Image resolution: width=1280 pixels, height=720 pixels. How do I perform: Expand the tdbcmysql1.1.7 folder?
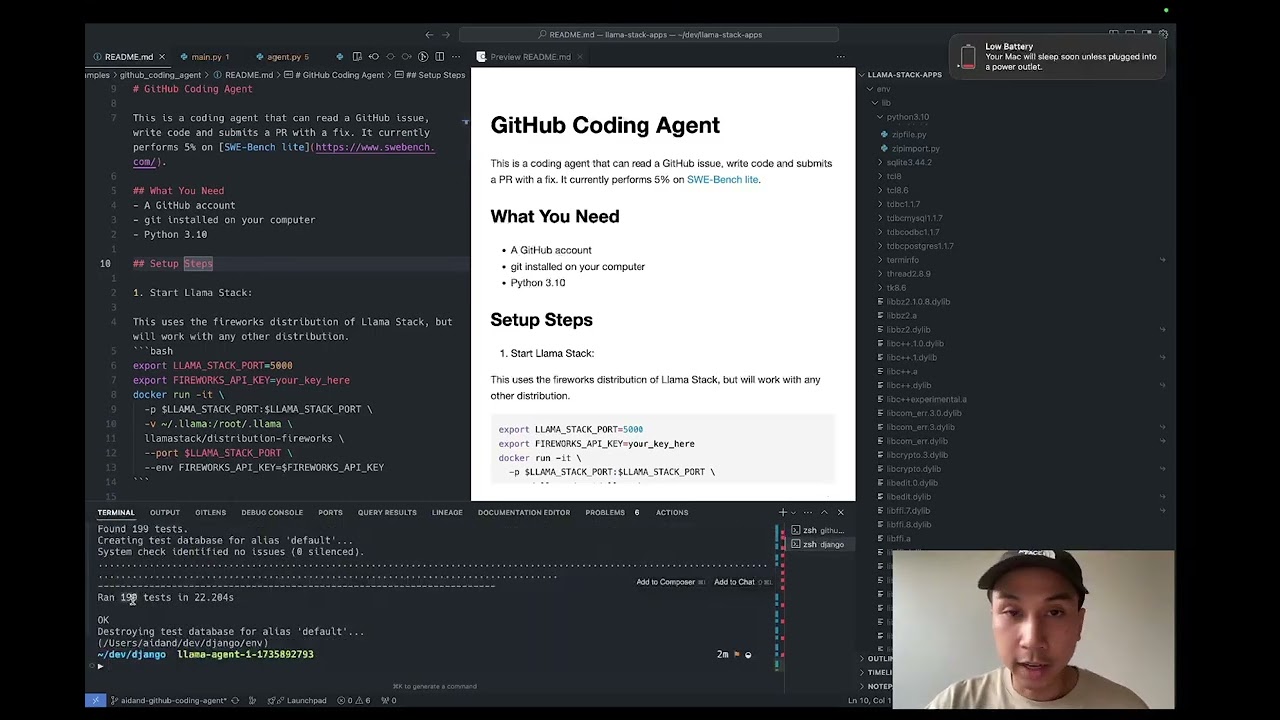[880, 218]
